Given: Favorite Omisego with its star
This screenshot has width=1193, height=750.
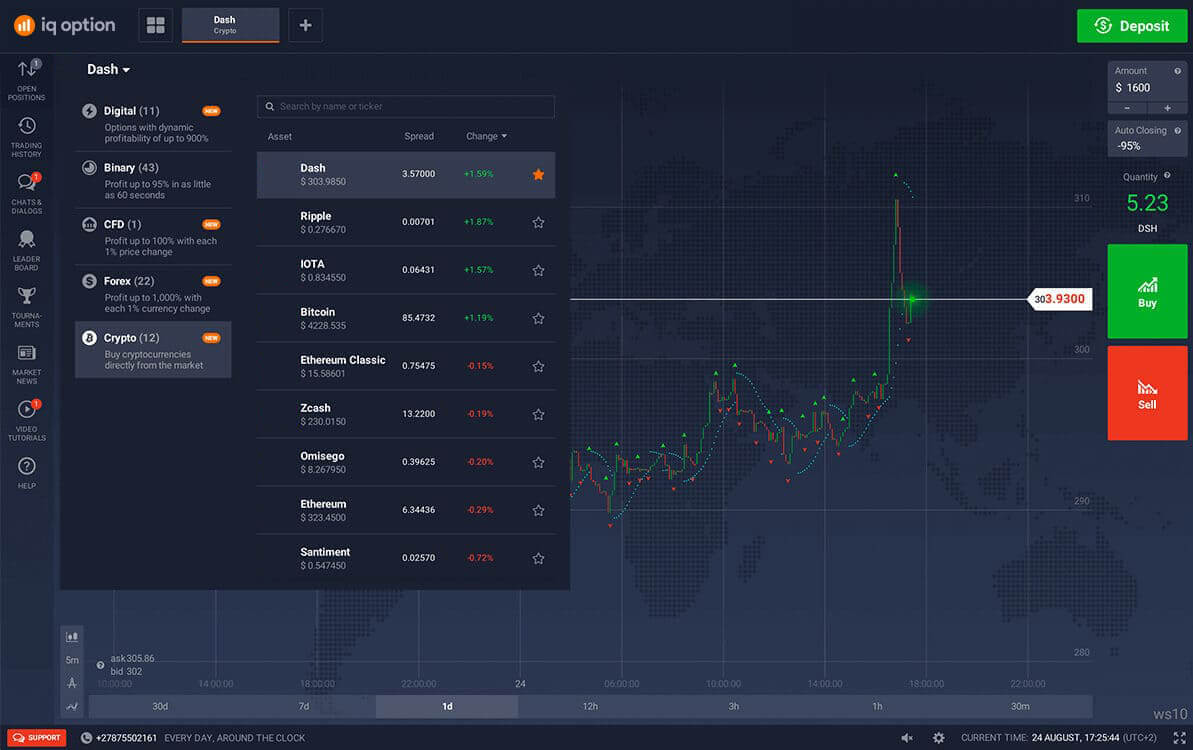Looking at the screenshot, I should [x=539, y=462].
